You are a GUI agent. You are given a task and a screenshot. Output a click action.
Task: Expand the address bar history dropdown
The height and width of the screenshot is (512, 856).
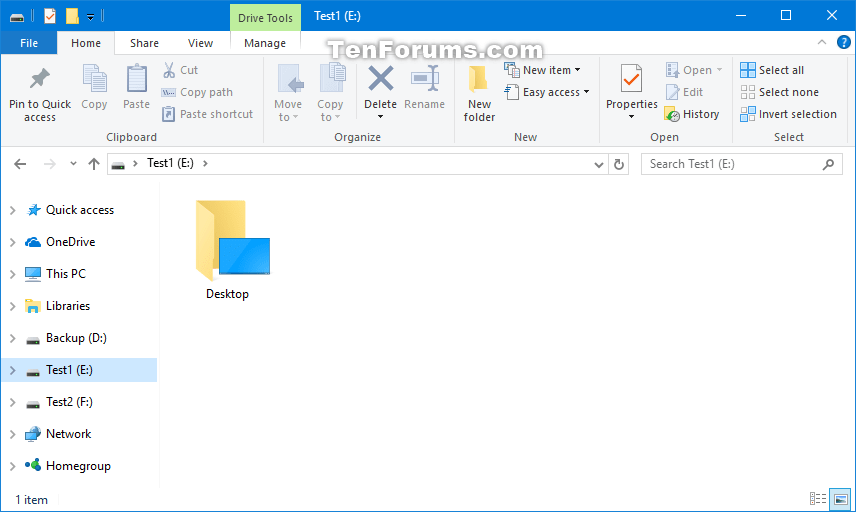[x=598, y=164]
